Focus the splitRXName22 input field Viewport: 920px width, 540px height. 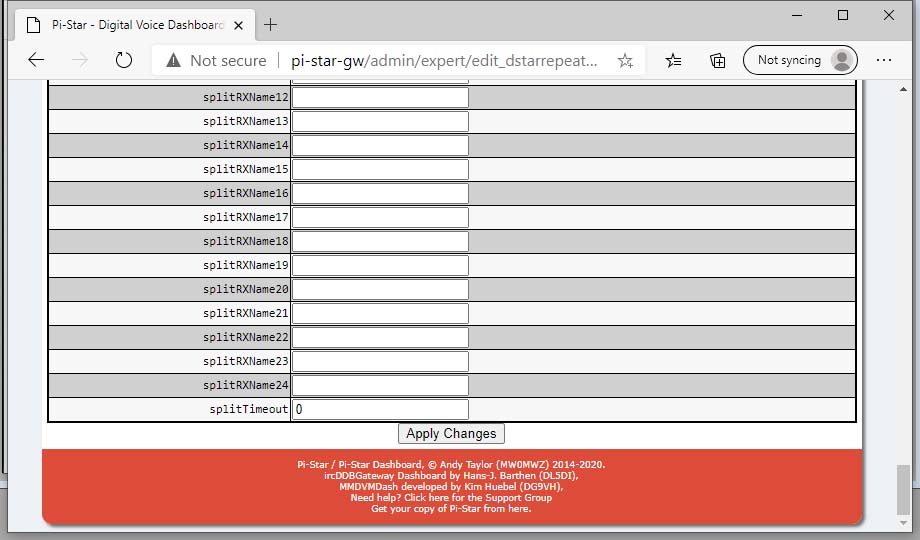pyautogui.click(x=380, y=338)
